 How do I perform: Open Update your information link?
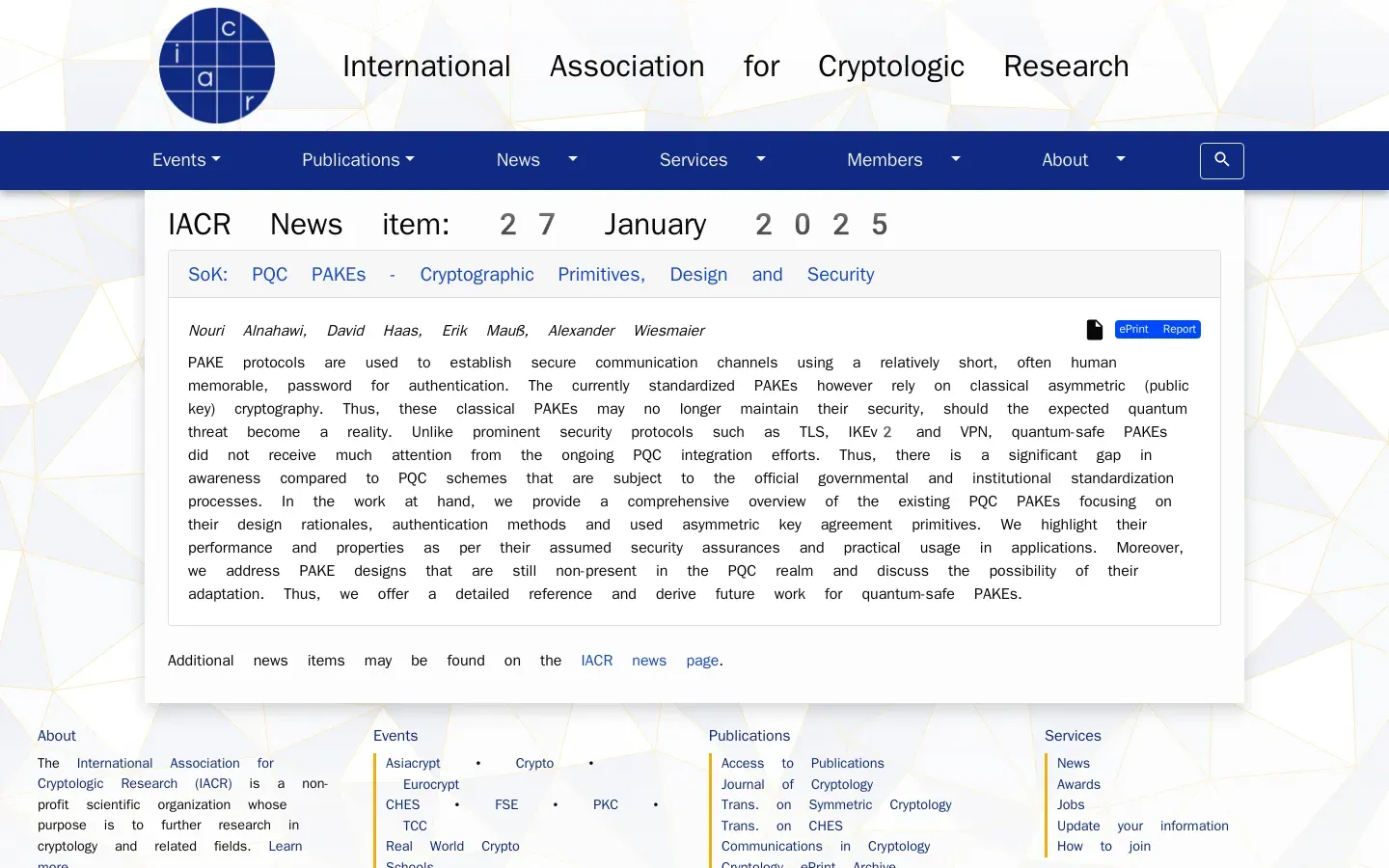point(1143,826)
